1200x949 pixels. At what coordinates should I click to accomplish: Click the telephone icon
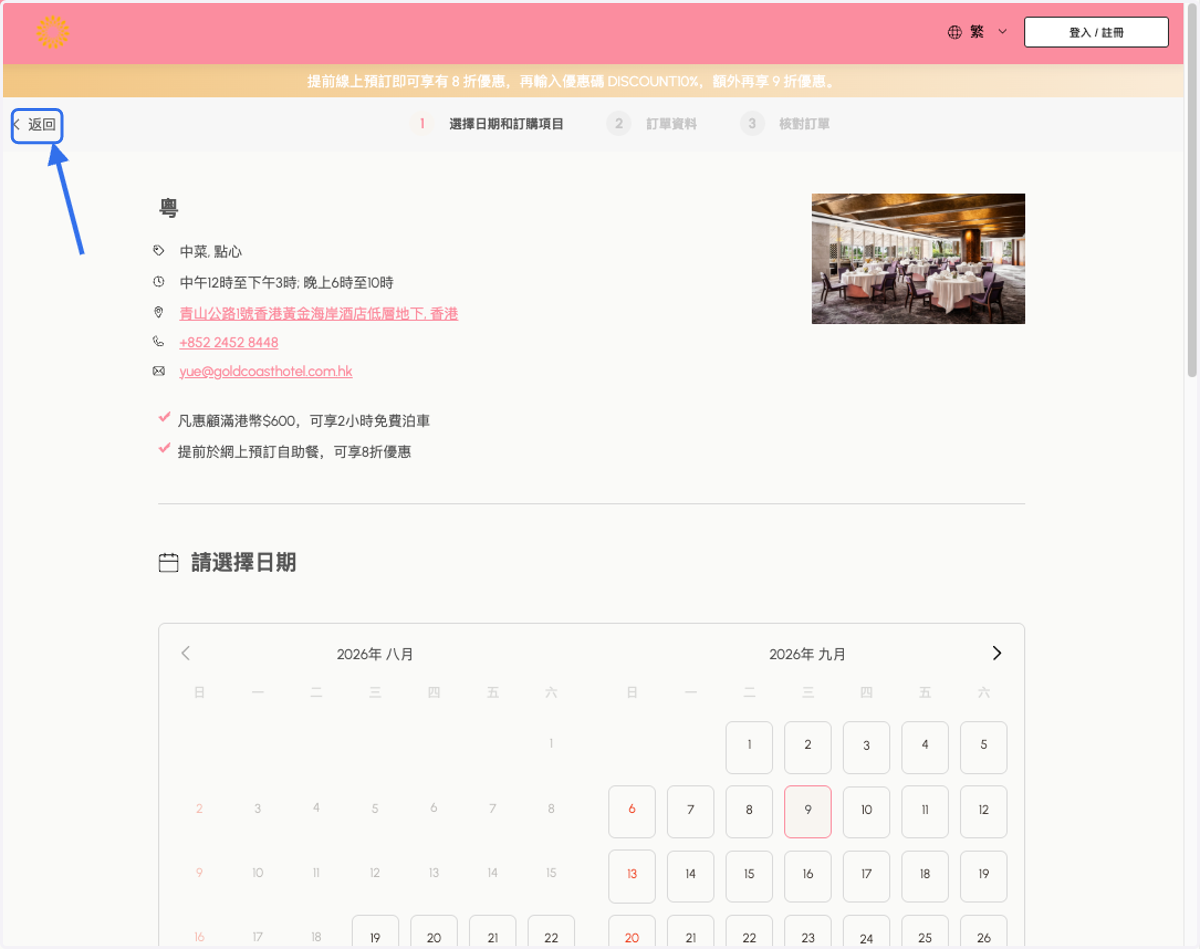click(158, 342)
